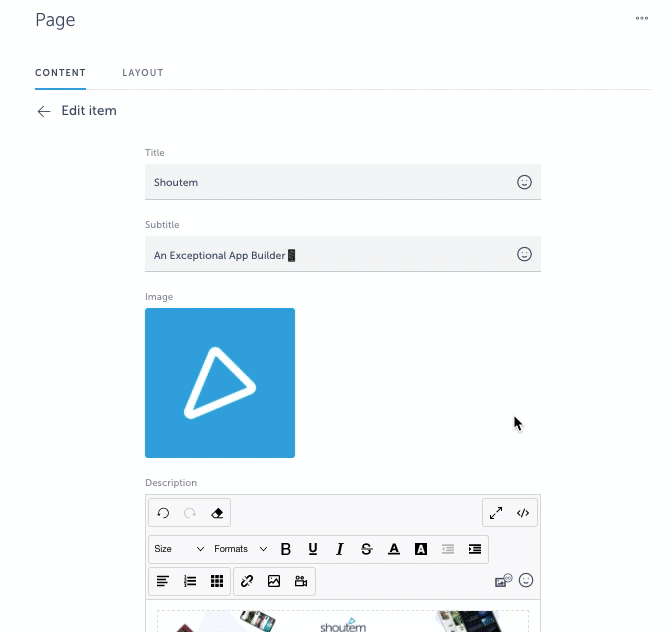Insert a link with the chain icon

(x=247, y=581)
